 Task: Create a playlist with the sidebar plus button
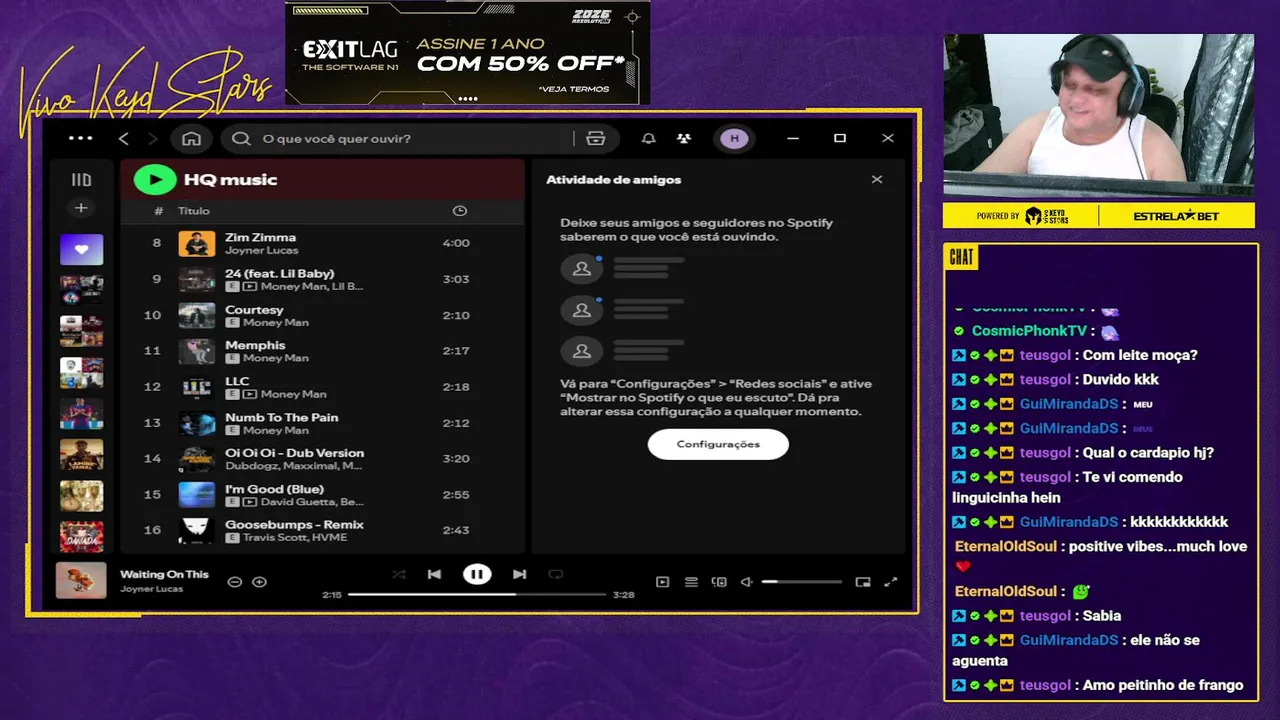click(81, 208)
